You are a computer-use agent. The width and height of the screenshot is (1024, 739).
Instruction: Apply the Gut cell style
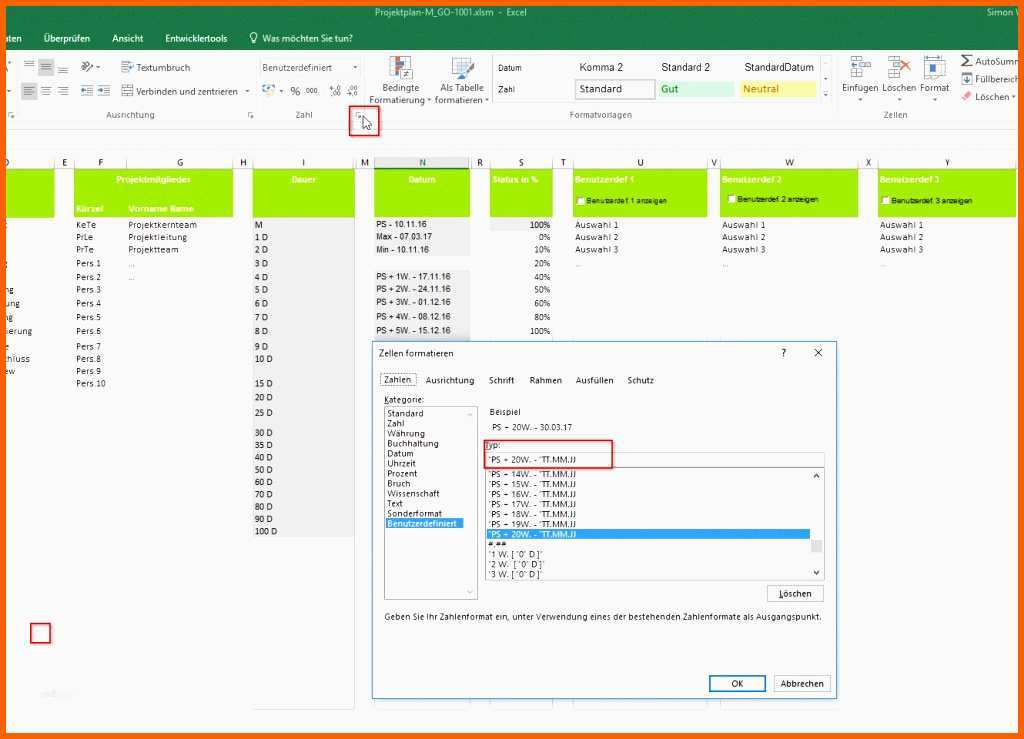pyautogui.click(x=696, y=89)
